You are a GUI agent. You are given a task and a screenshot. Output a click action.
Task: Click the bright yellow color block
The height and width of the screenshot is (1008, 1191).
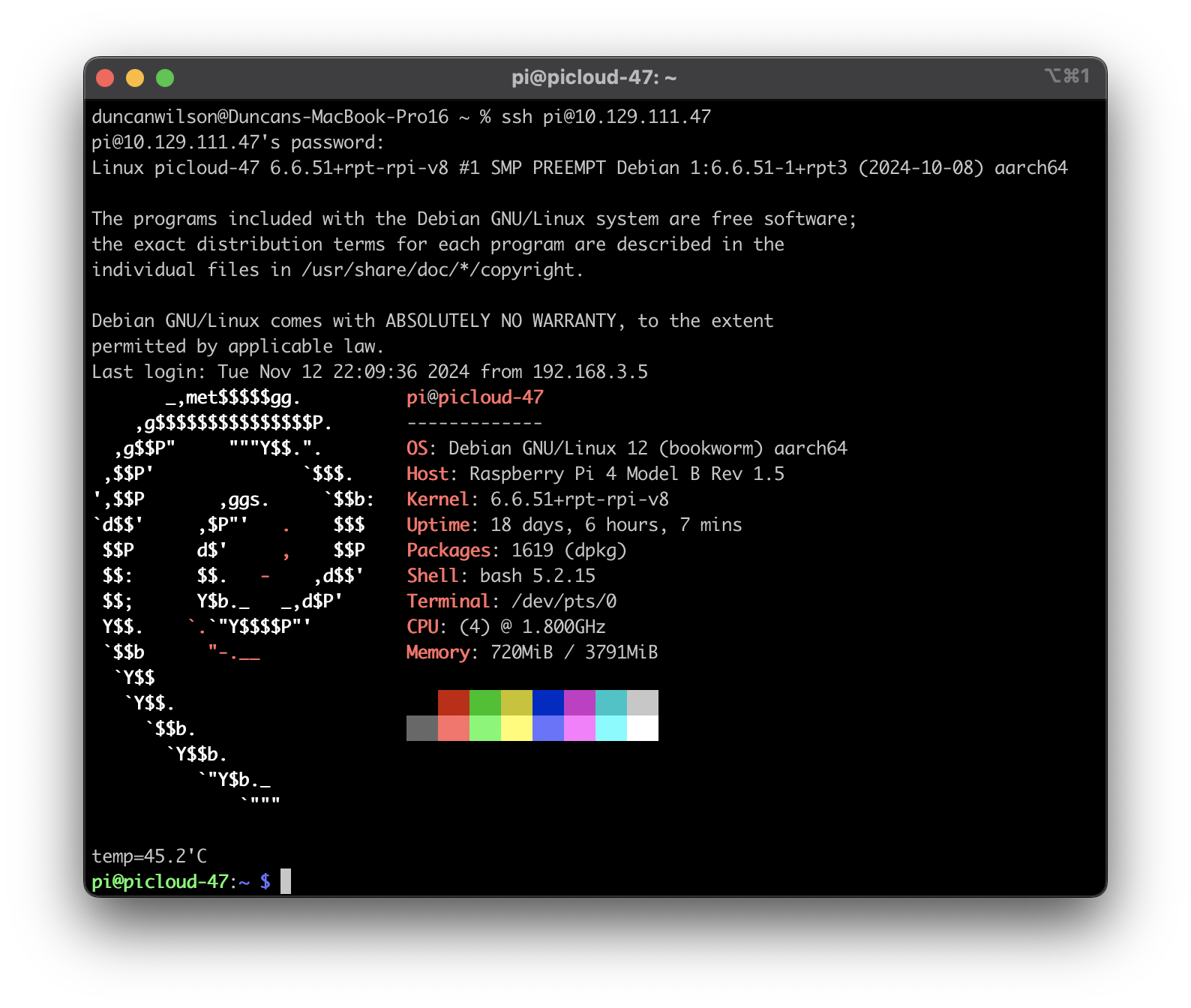517,728
